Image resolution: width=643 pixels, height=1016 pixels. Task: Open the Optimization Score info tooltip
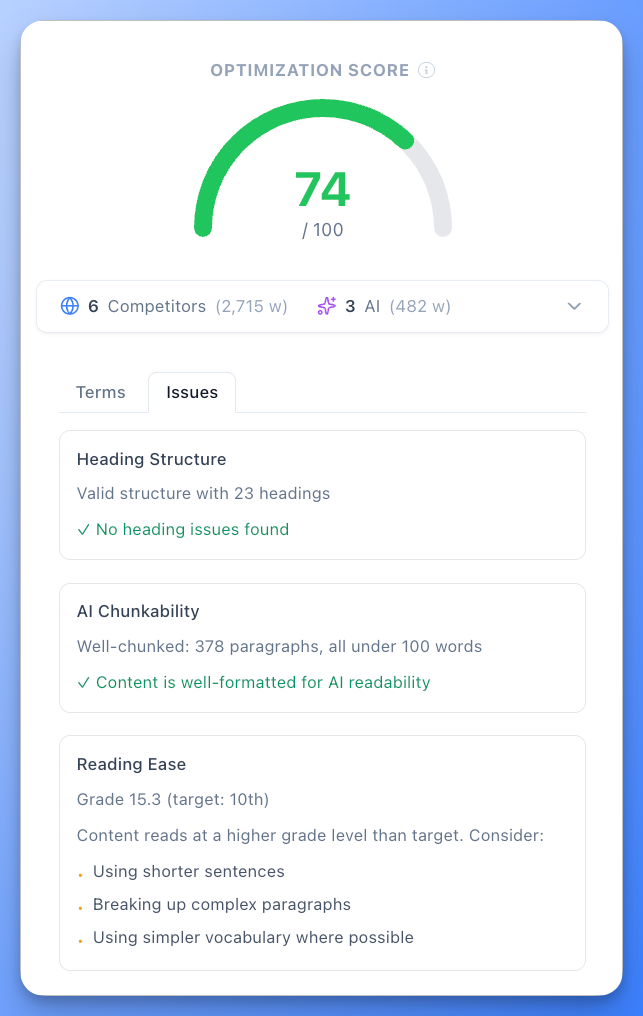(427, 70)
